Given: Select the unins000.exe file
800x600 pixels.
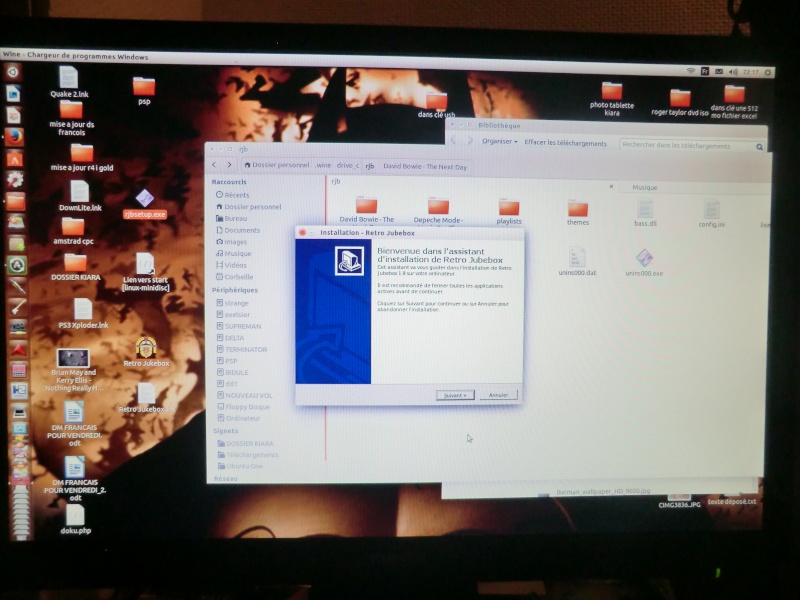Looking at the screenshot, I should point(644,263).
